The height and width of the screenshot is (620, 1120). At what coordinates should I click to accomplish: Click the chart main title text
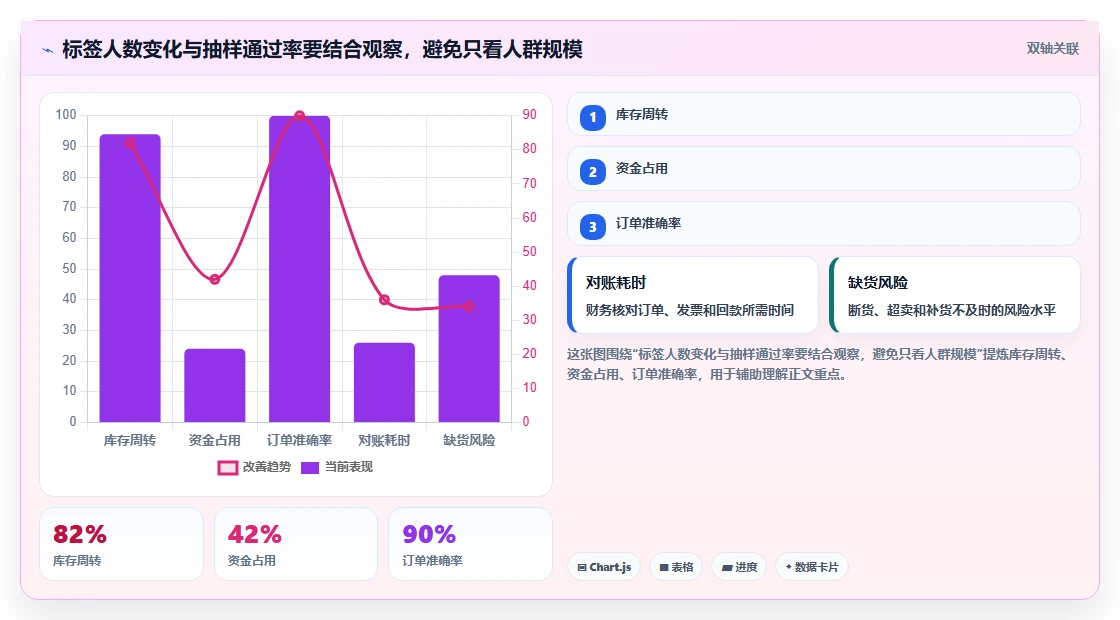click(322, 49)
